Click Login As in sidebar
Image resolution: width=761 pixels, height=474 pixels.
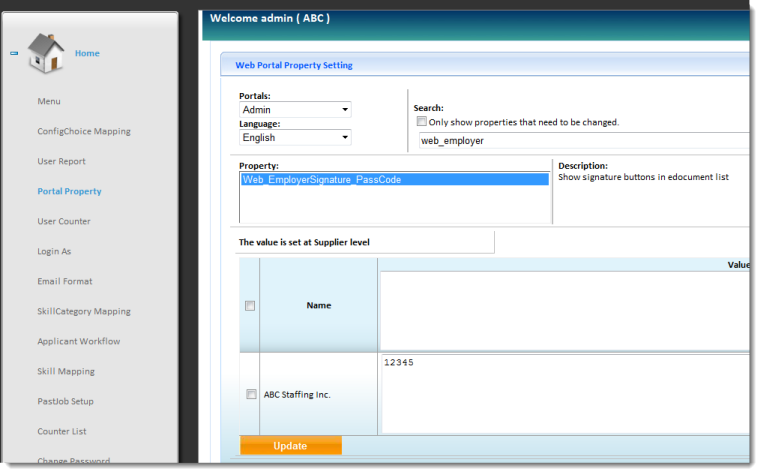[x=54, y=251]
